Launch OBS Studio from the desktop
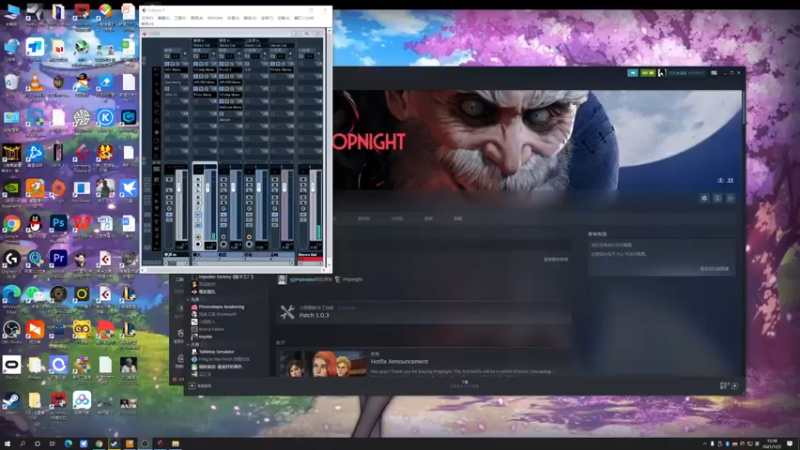Screen dimensions: 800x450 coord(11,330)
